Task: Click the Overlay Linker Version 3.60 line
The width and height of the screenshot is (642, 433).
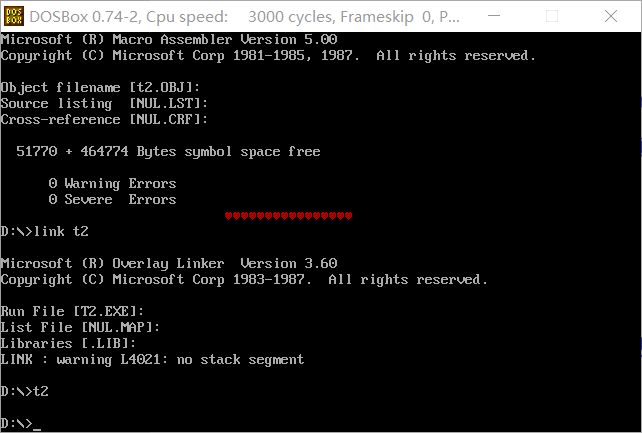Action: coord(168,263)
